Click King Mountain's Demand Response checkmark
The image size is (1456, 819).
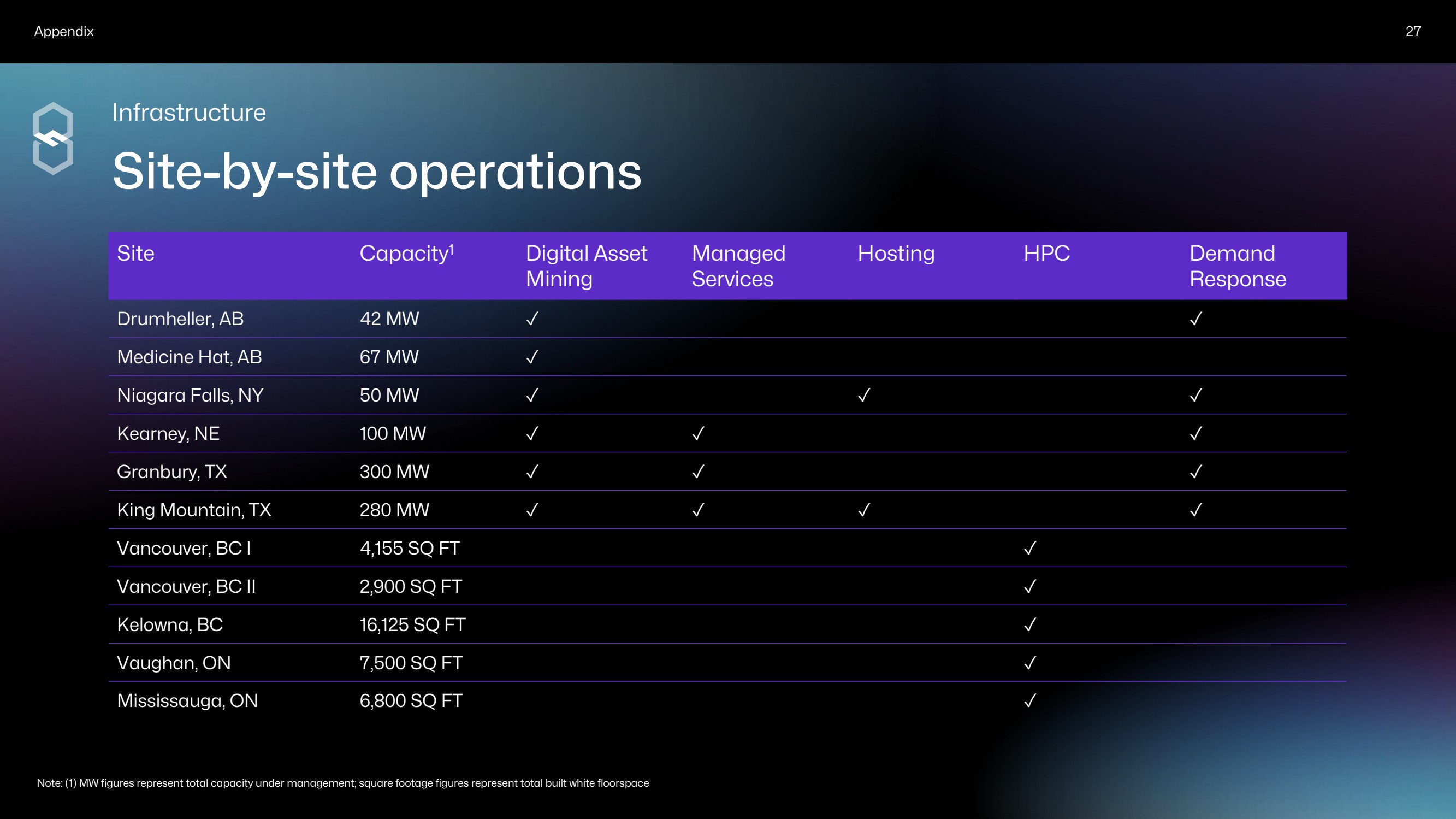(1195, 510)
